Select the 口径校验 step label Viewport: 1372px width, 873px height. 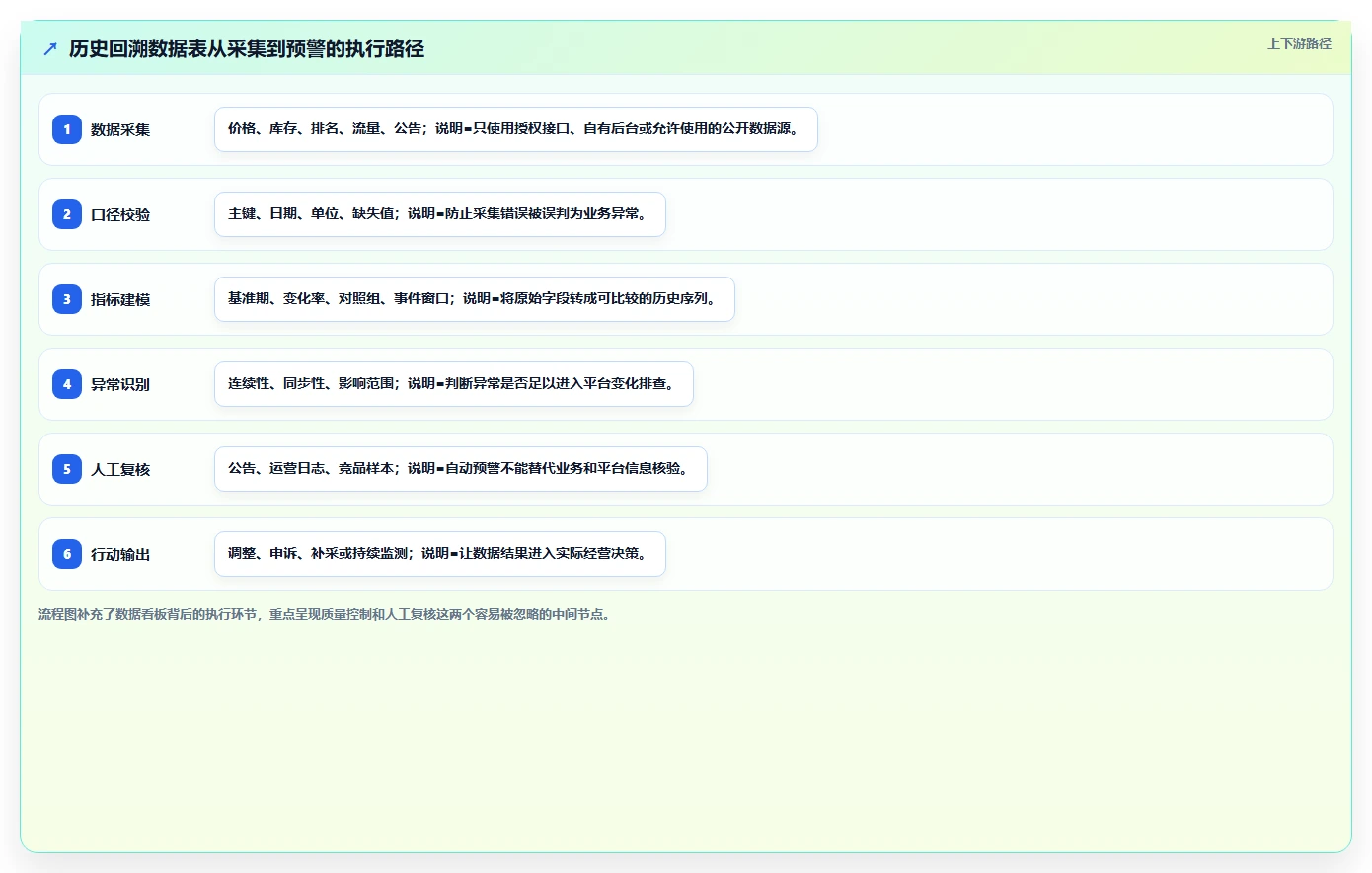pos(120,214)
